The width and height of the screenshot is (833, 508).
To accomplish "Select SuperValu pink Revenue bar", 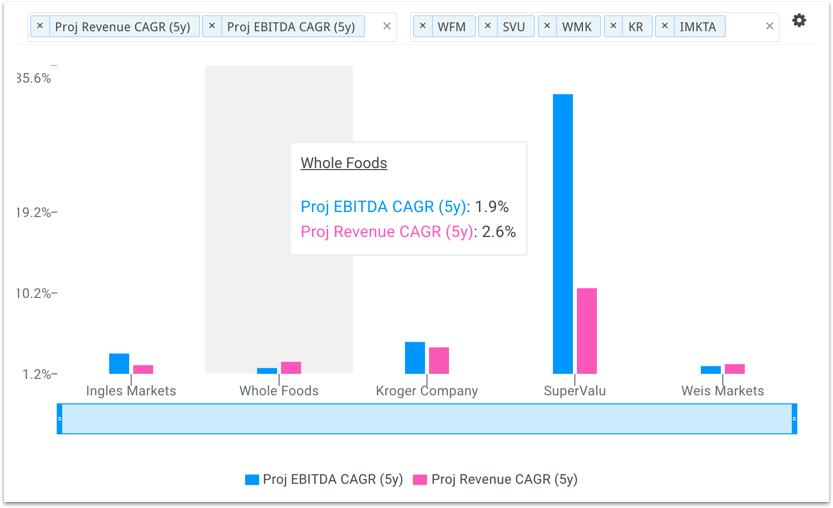I will 587,331.
